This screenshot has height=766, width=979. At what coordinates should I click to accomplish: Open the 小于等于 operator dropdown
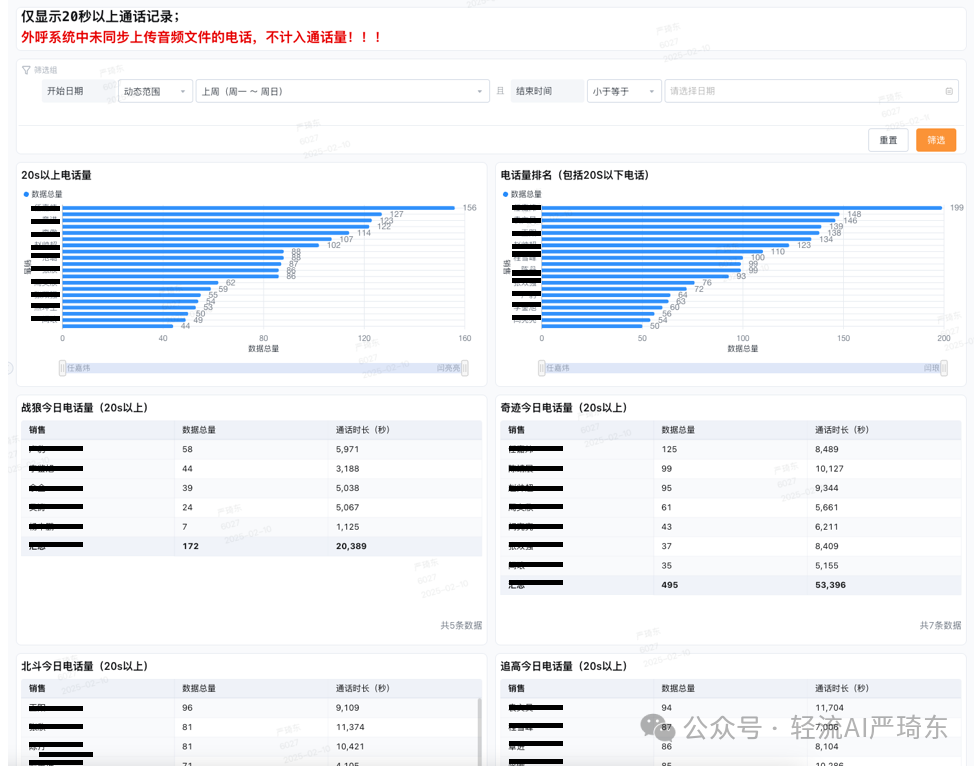click(624, 91)
